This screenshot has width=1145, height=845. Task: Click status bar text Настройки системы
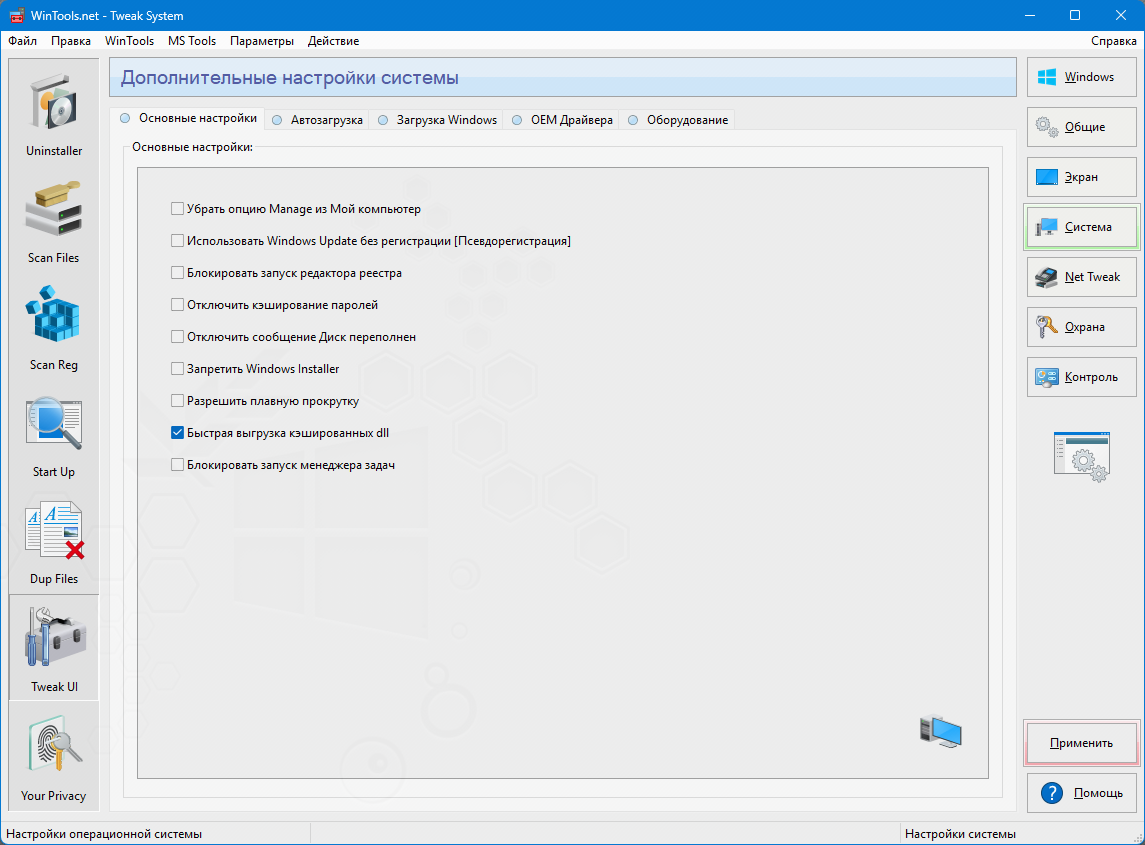tap(960, 834)
